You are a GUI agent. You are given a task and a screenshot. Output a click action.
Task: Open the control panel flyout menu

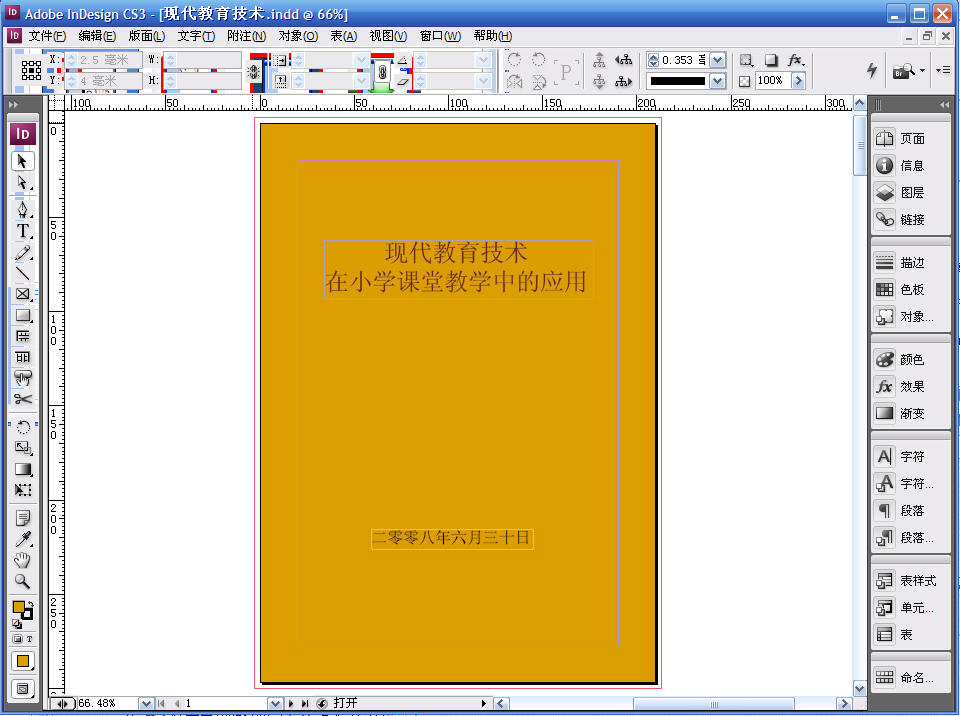point(943,70)
